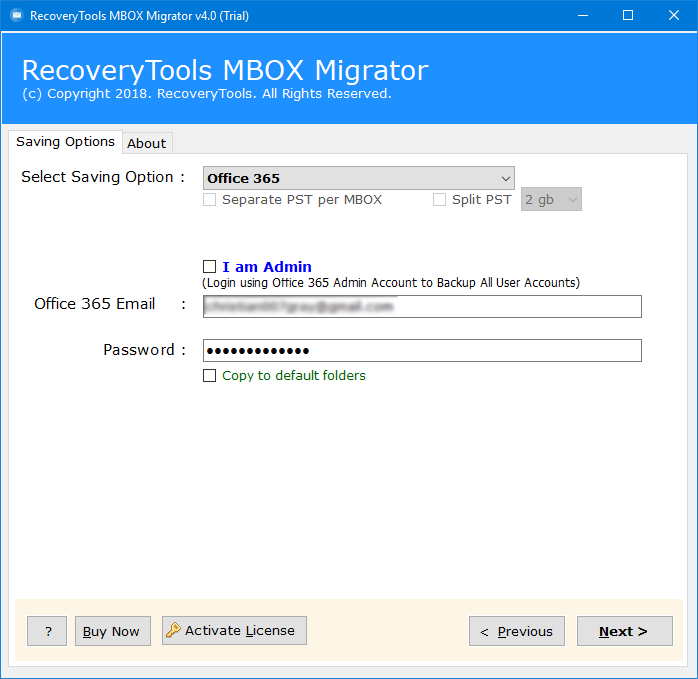This screenshot has width=698, height=679.
Task: Check the I am Admin box
Action: coord(209,266)
